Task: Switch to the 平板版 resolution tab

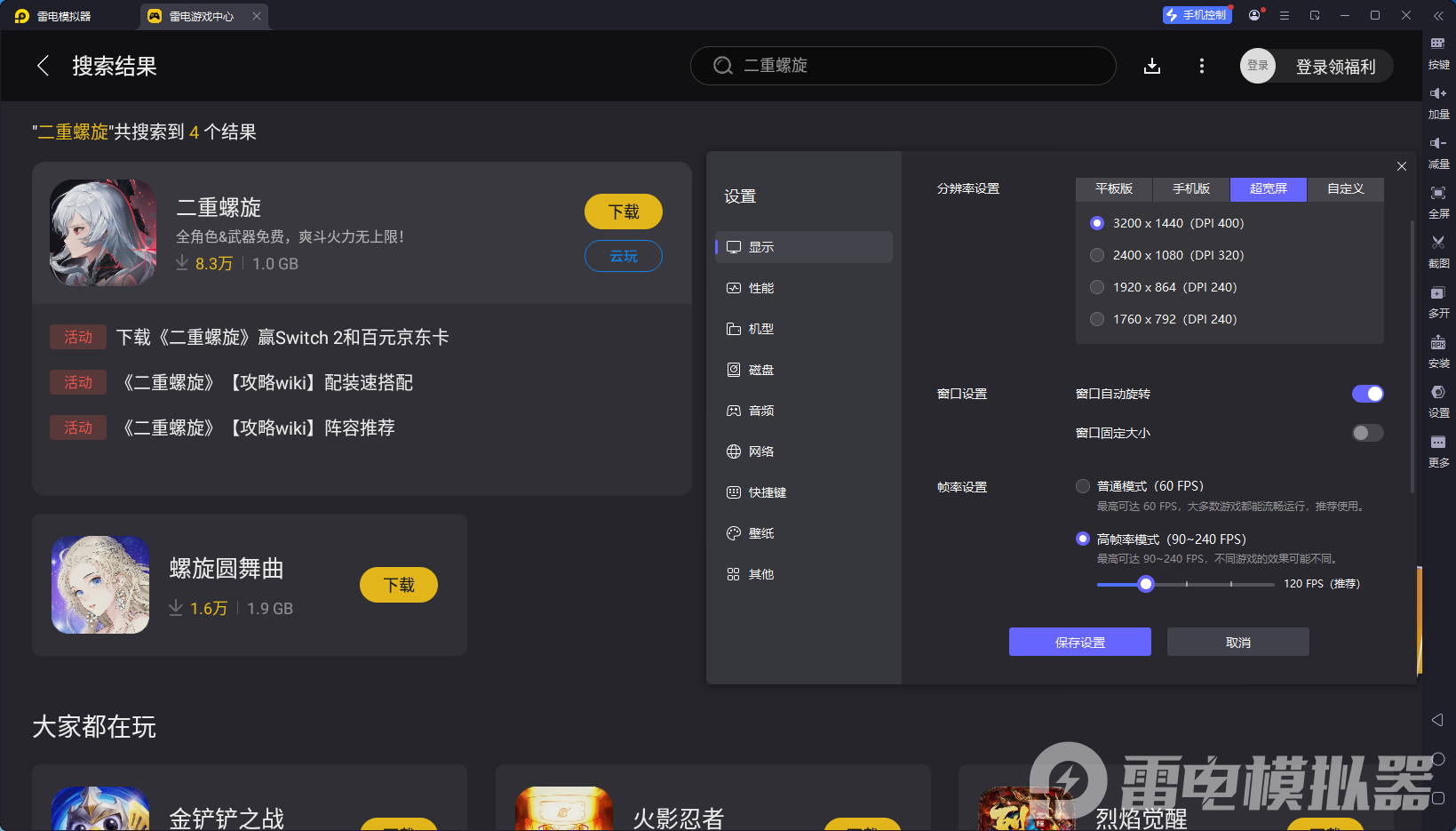Action: (x=1114, y=189)
